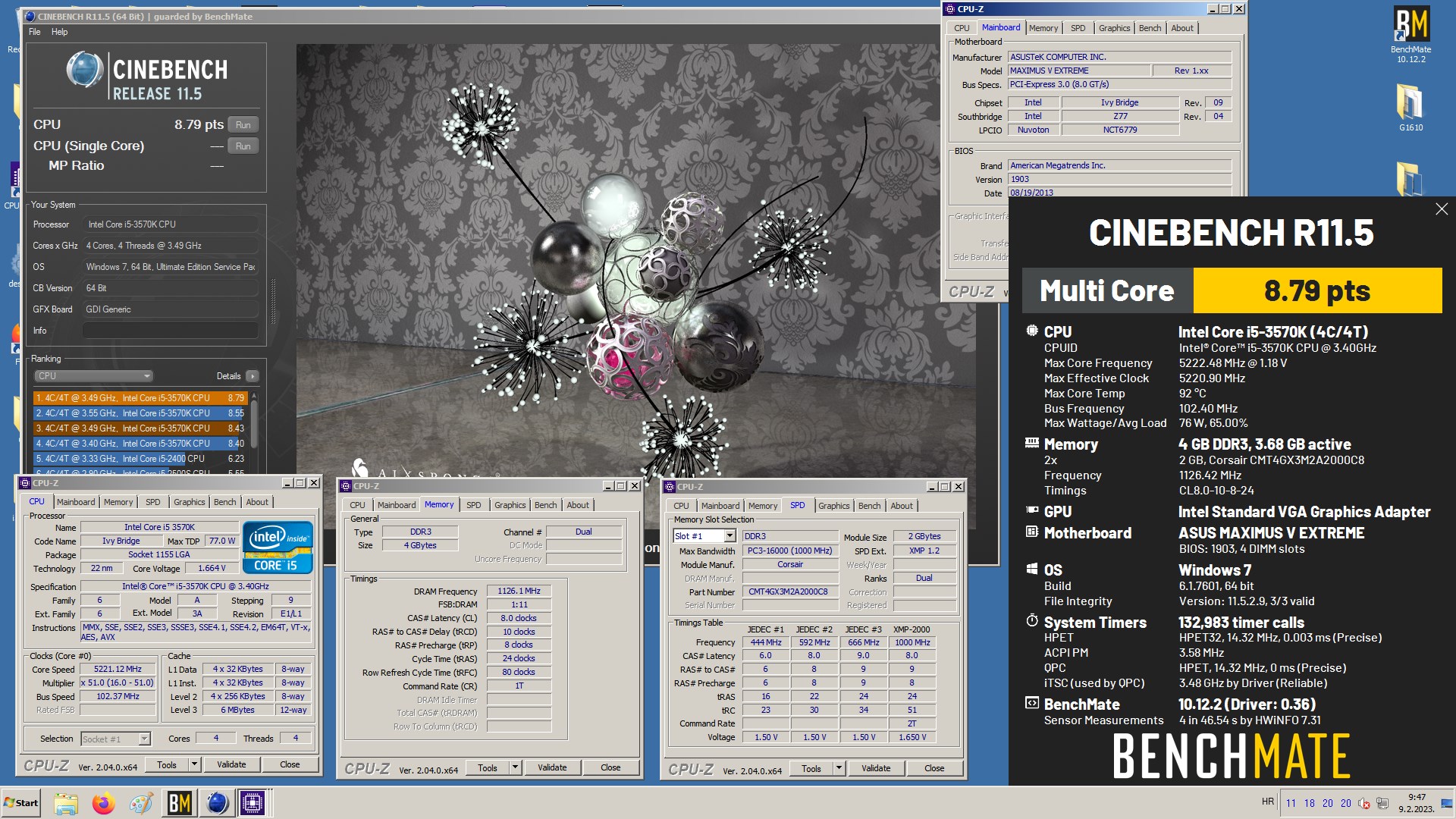Image resolution: width=1456 pixels, height=819 pixels.
Task: Select ranking entry 8.79 at 3.49 GHz
Action: [140, 398]
